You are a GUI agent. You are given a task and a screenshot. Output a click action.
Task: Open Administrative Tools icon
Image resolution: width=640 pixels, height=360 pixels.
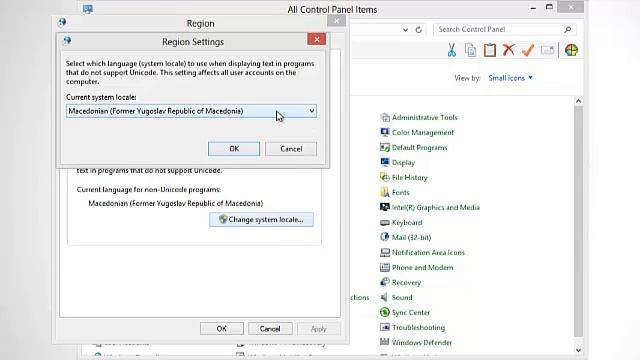coord(419,118)
